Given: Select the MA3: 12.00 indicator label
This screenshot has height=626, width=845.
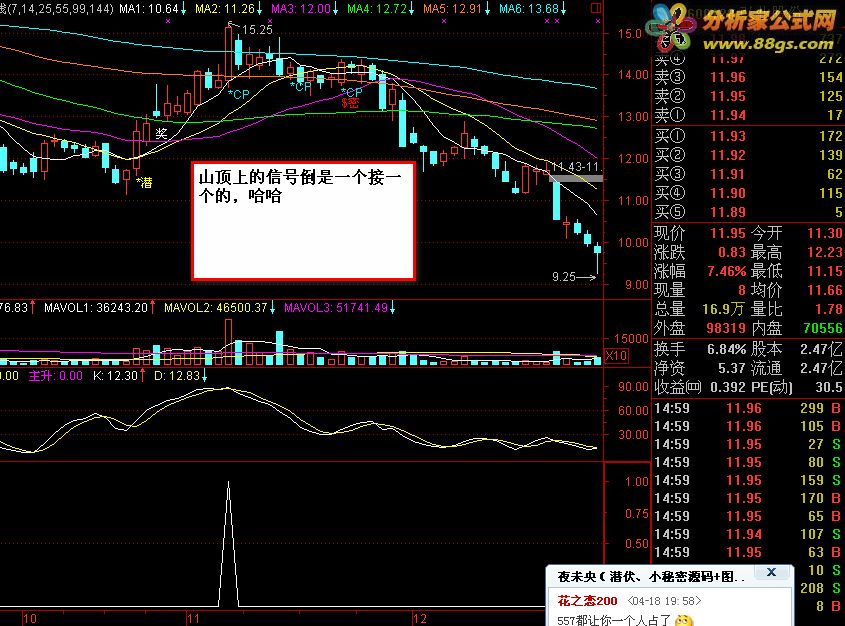Looking at the screenshot, I should 304,9.
